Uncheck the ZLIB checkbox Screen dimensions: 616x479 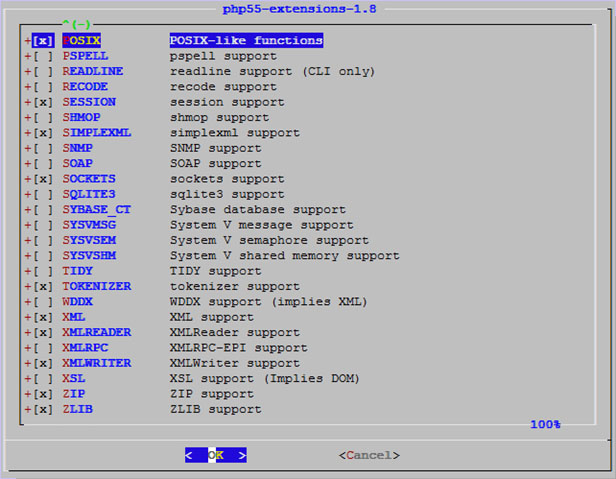point(43,409)
